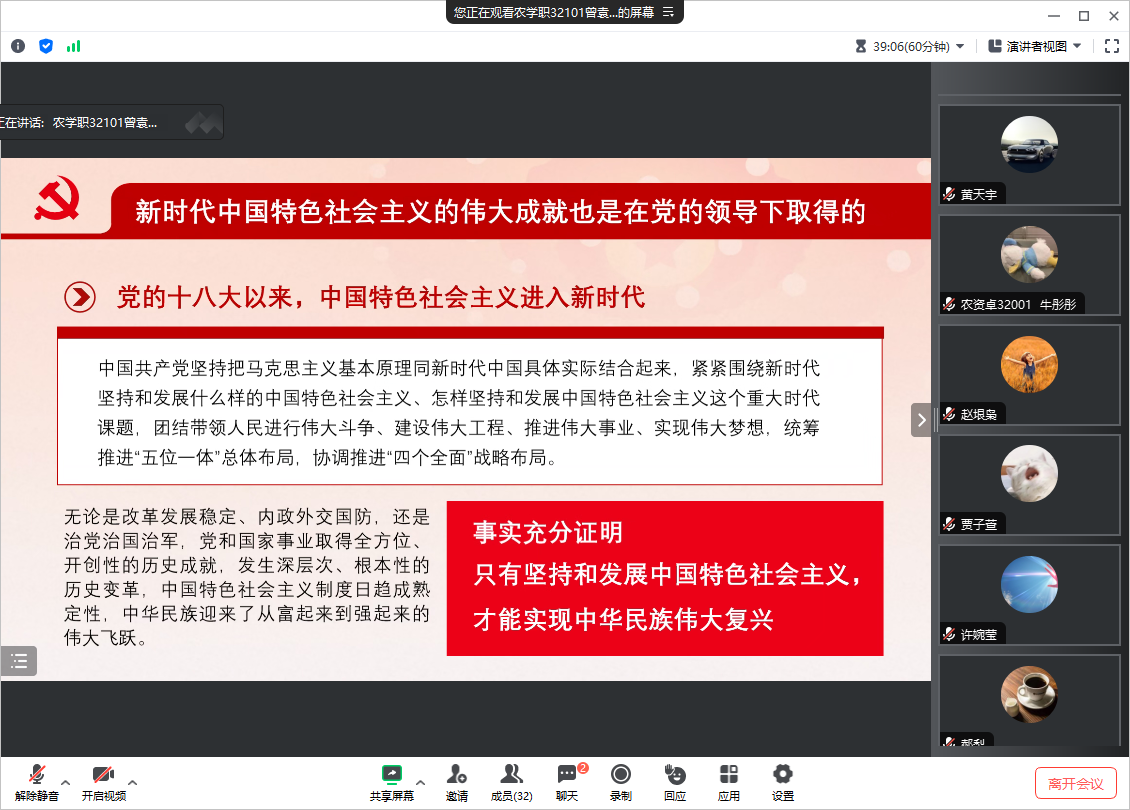Open the Chat (聊天) panel

coord(567,782)
